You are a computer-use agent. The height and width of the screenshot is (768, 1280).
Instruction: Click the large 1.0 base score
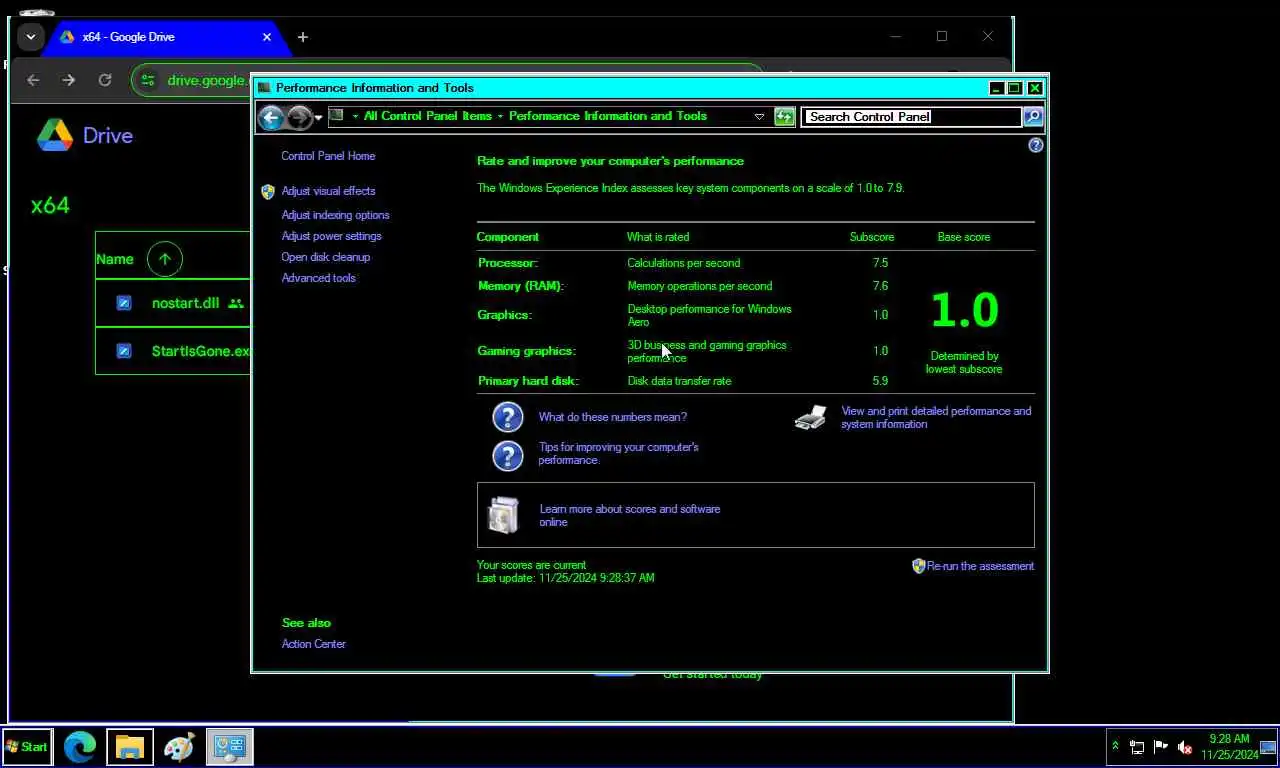[x=964, y=310]
